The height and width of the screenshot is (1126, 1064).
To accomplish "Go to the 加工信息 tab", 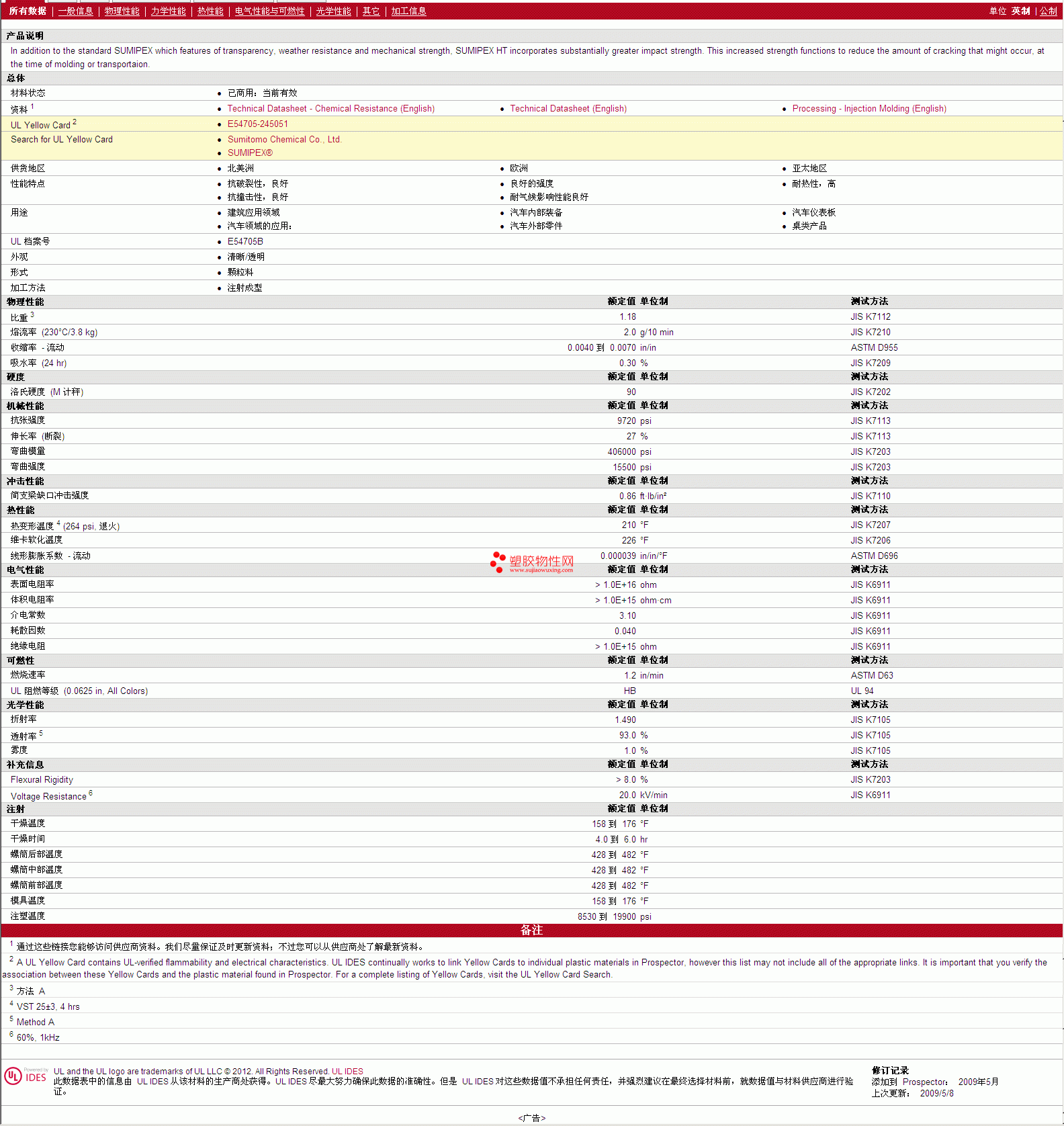I will click(x=409, y=11).
